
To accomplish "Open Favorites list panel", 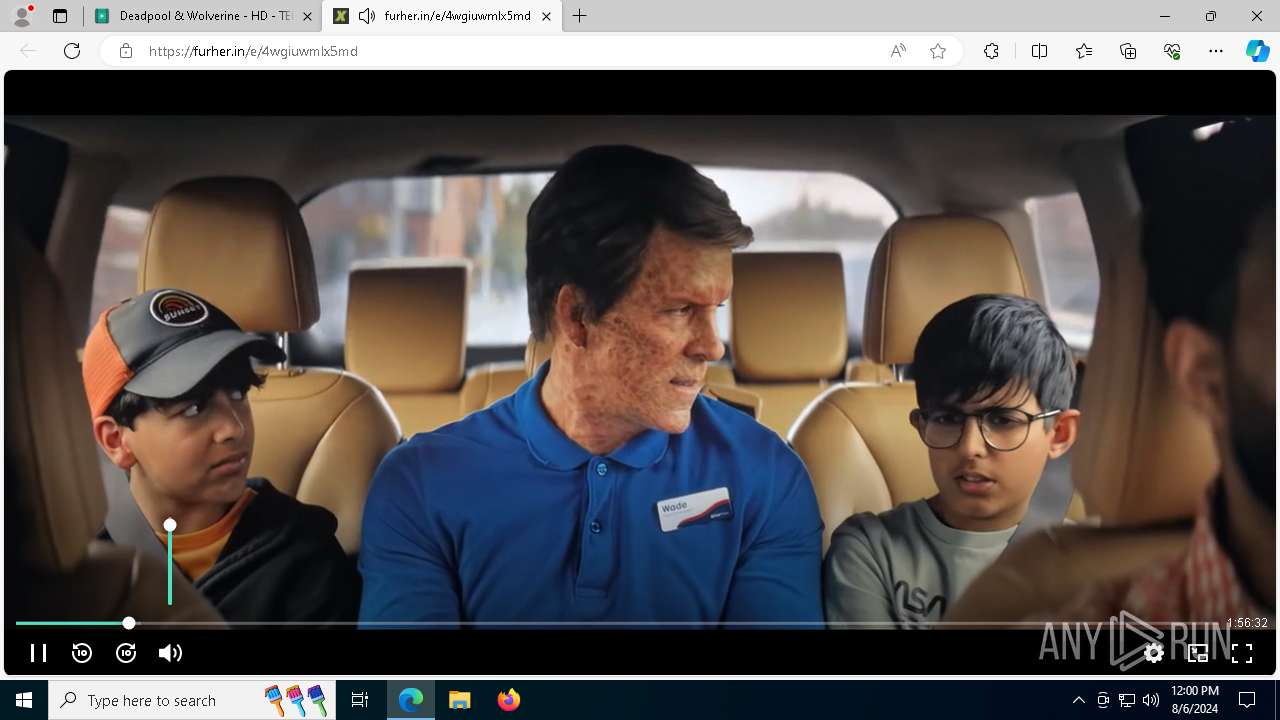I will point(1084,51).
